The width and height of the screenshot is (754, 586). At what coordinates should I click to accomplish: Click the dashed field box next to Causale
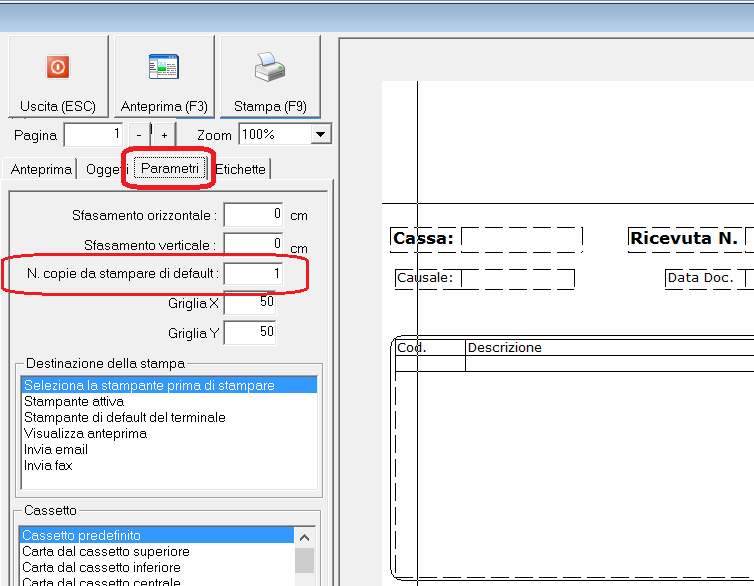517,279
